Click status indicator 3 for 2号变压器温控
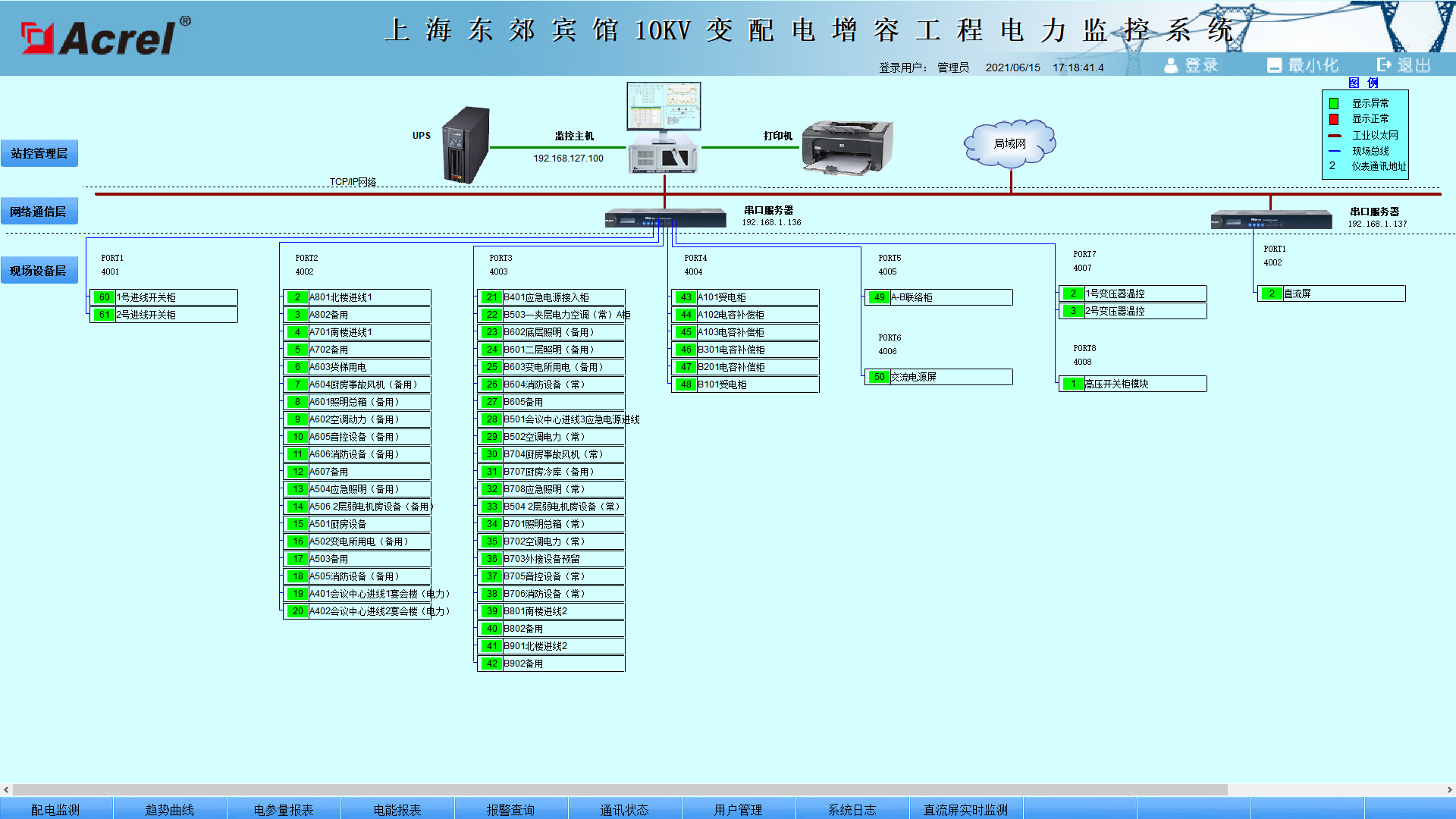1456x819 pixels. [x=1073, y=311]
